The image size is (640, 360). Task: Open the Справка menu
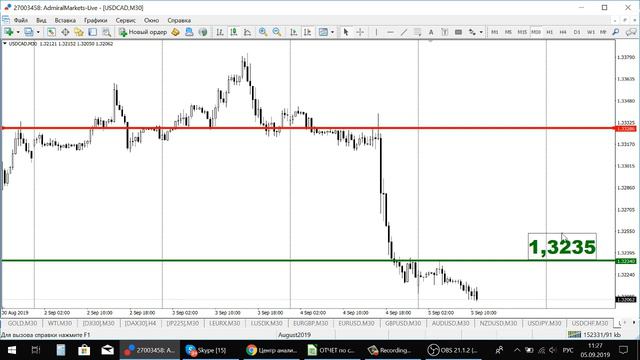pos(179,20)
